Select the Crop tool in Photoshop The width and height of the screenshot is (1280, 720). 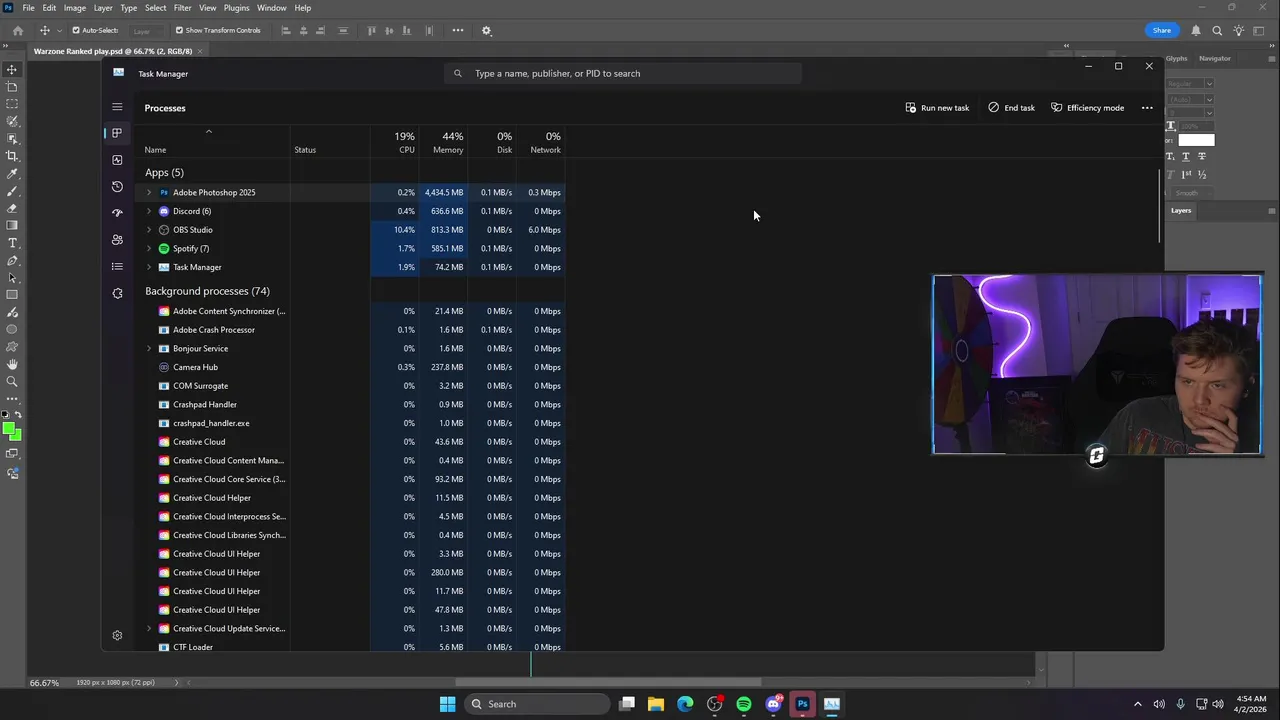click(12, 156)
